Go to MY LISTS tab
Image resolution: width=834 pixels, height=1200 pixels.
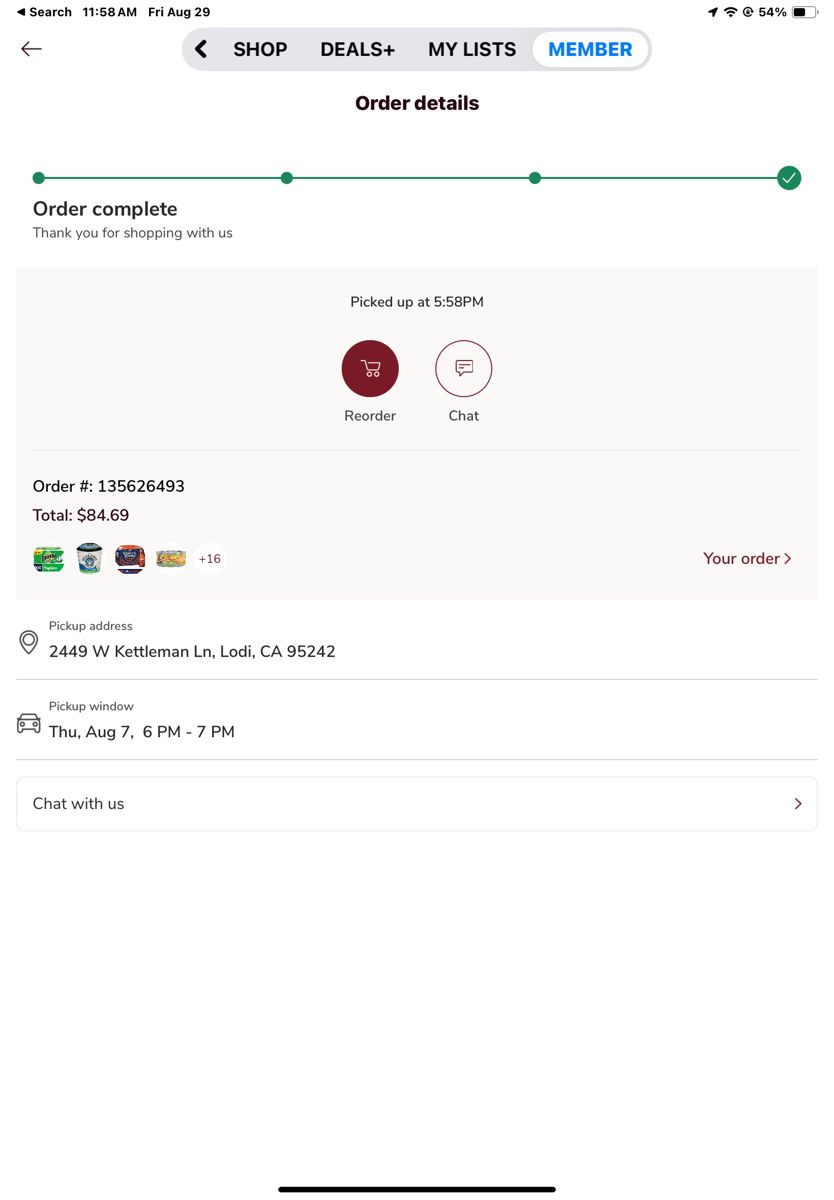(472, 49)
